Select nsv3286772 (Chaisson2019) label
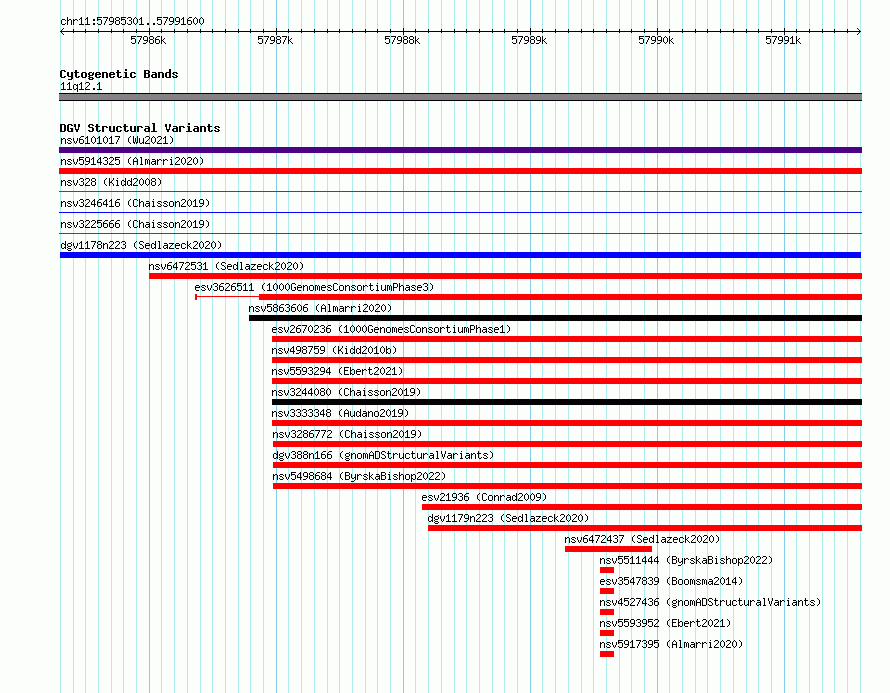The height and width of the screenshot is (693, 890). pyautogui.click(x=347, y=434)
